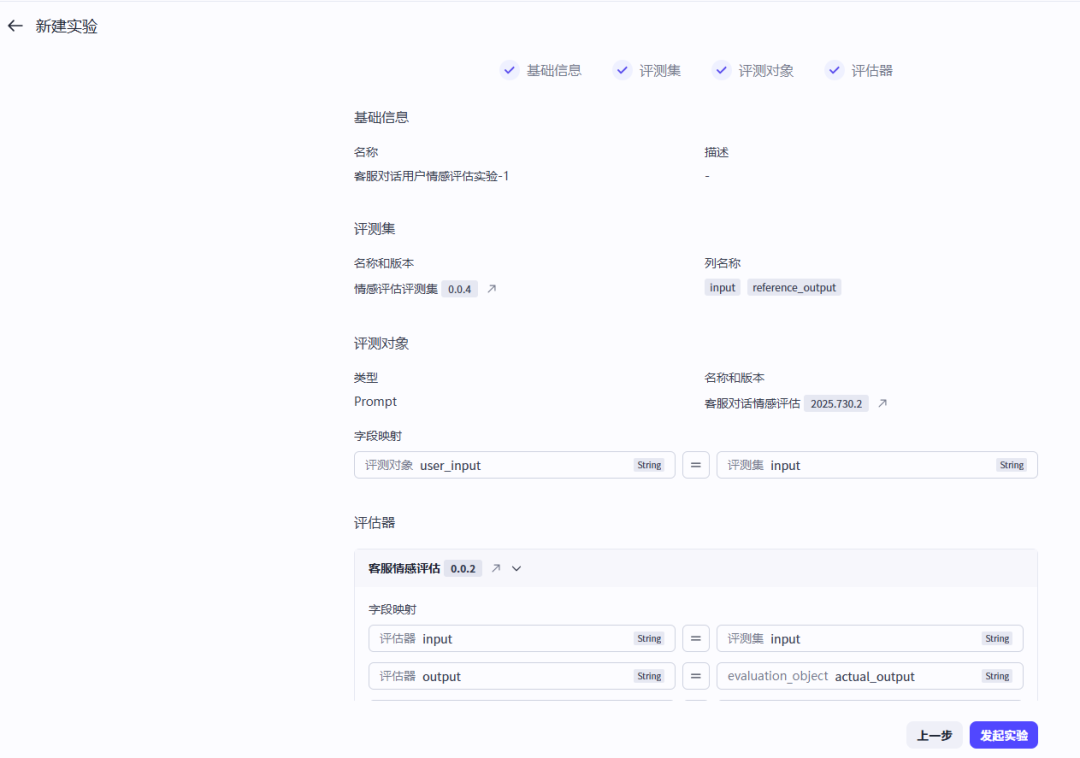Click the 上一步 button
The width and height of the screenshot is (1080, 758).
(934, 735)
